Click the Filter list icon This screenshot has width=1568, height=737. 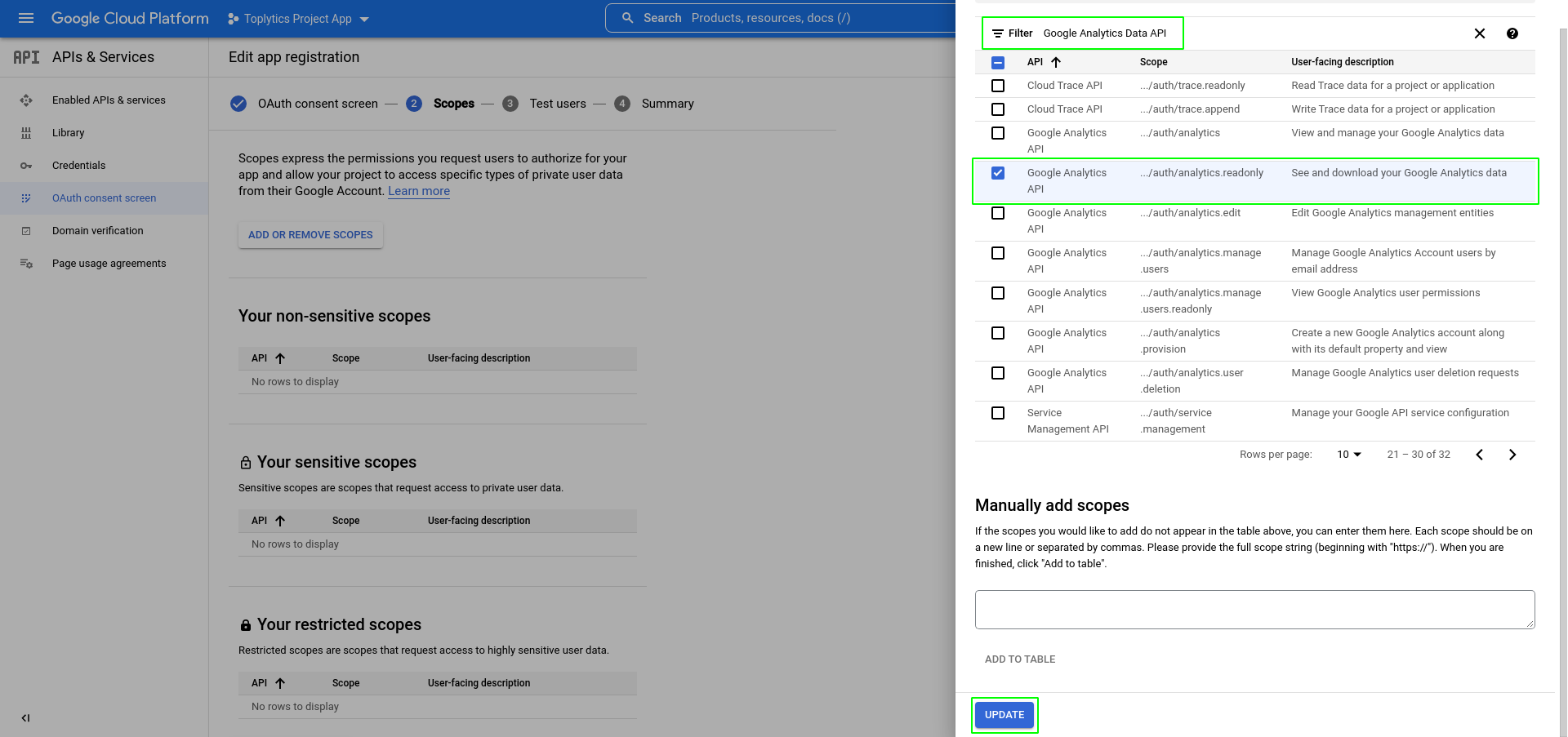(997, 33)
